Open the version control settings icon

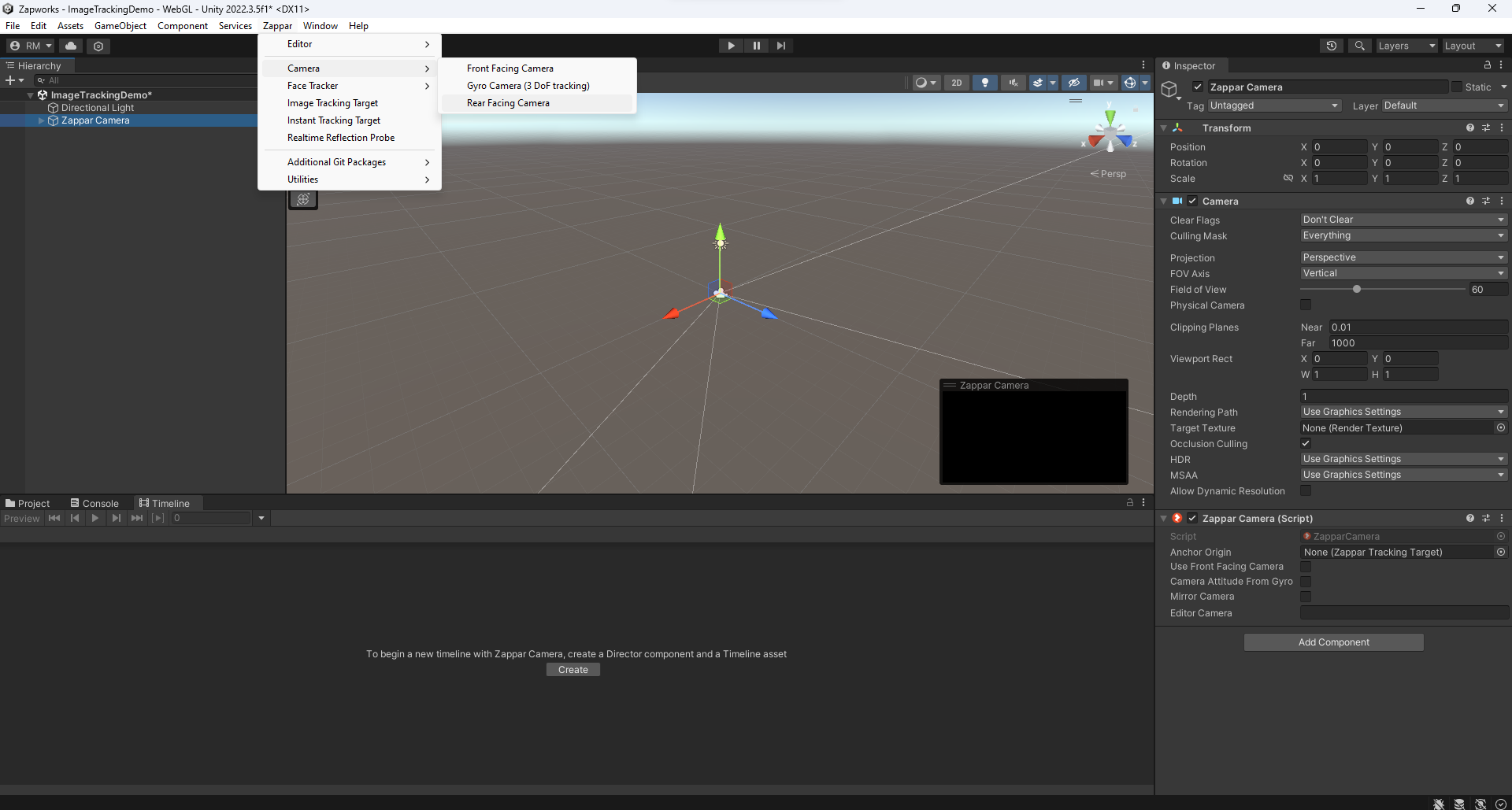[98, 46]
